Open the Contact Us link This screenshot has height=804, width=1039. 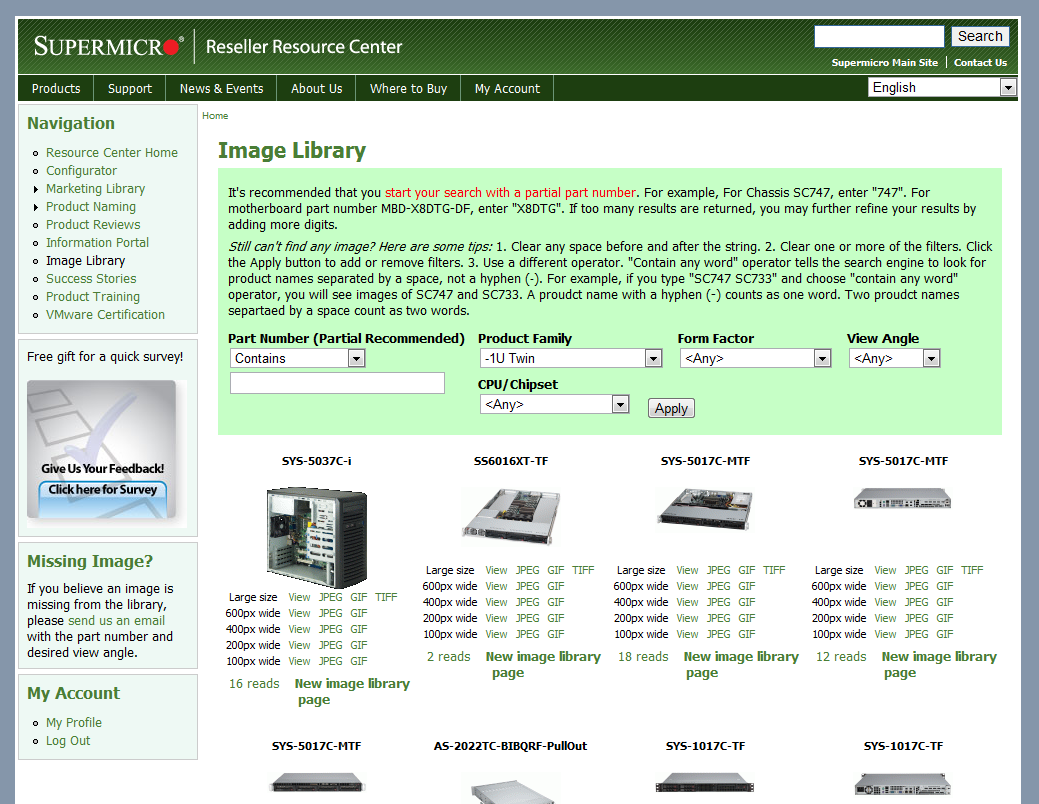(980, 62)
